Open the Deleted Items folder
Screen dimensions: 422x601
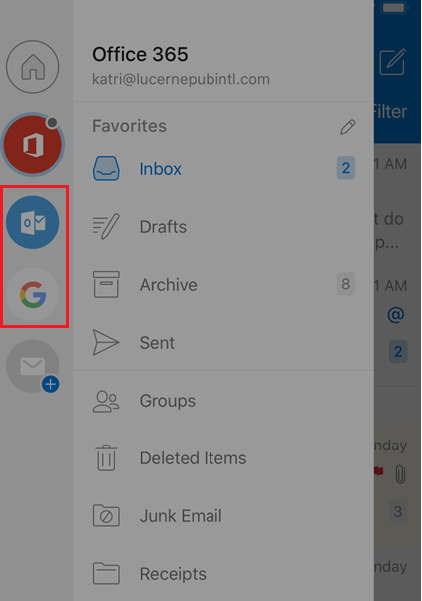[223, 458]
